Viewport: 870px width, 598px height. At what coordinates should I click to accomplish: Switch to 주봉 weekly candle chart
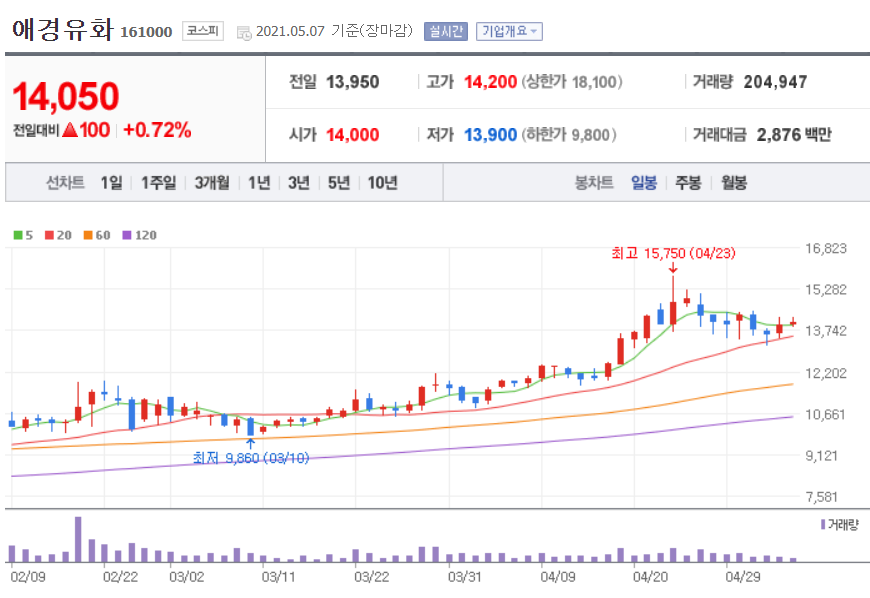[x=689, y=183]
